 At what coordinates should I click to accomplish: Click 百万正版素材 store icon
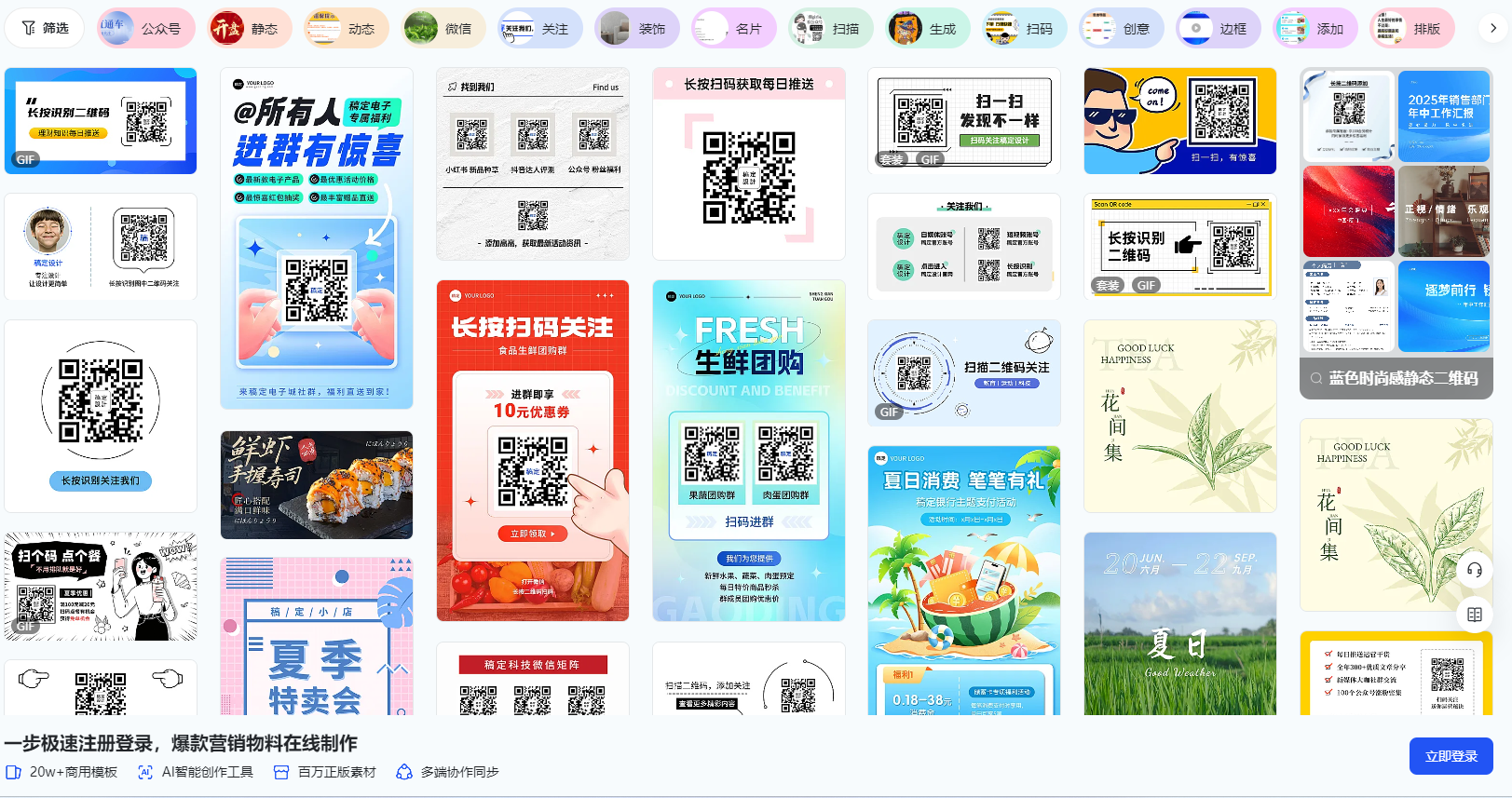281,772
